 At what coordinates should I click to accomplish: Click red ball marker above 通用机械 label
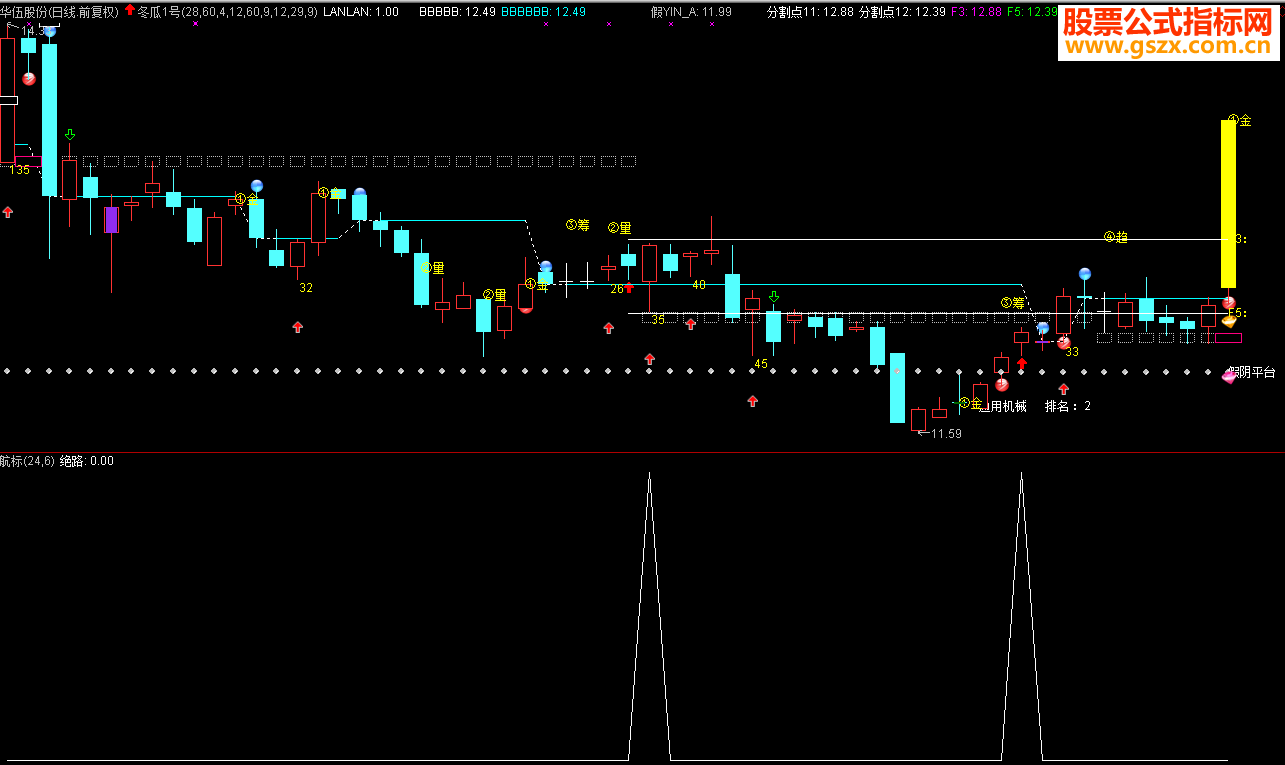coord(1001,384)
